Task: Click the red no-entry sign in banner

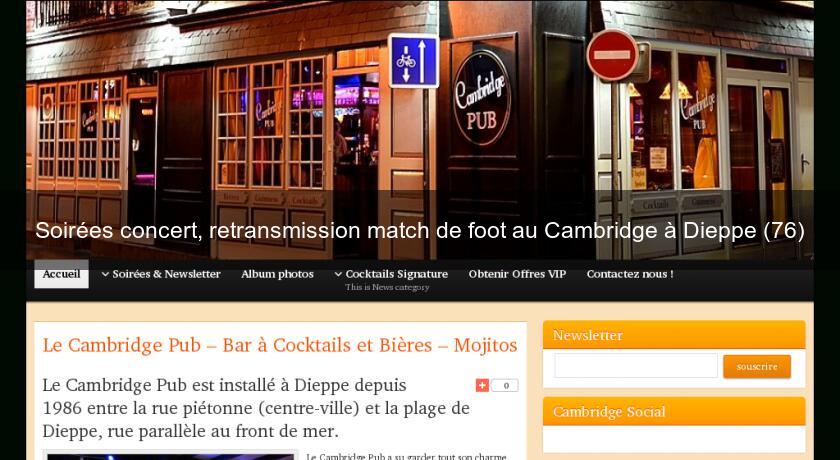Action: (x=612, y=55)
